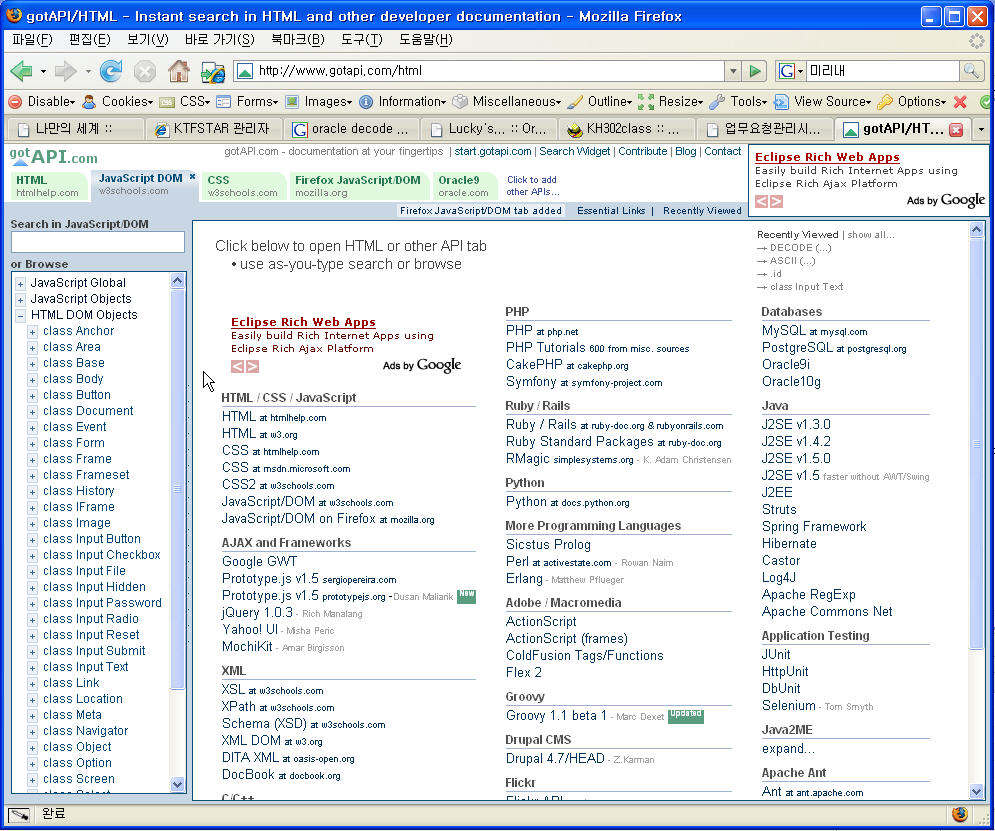
Task: Select the Oracle9 API tab
Action: (463, 186)
